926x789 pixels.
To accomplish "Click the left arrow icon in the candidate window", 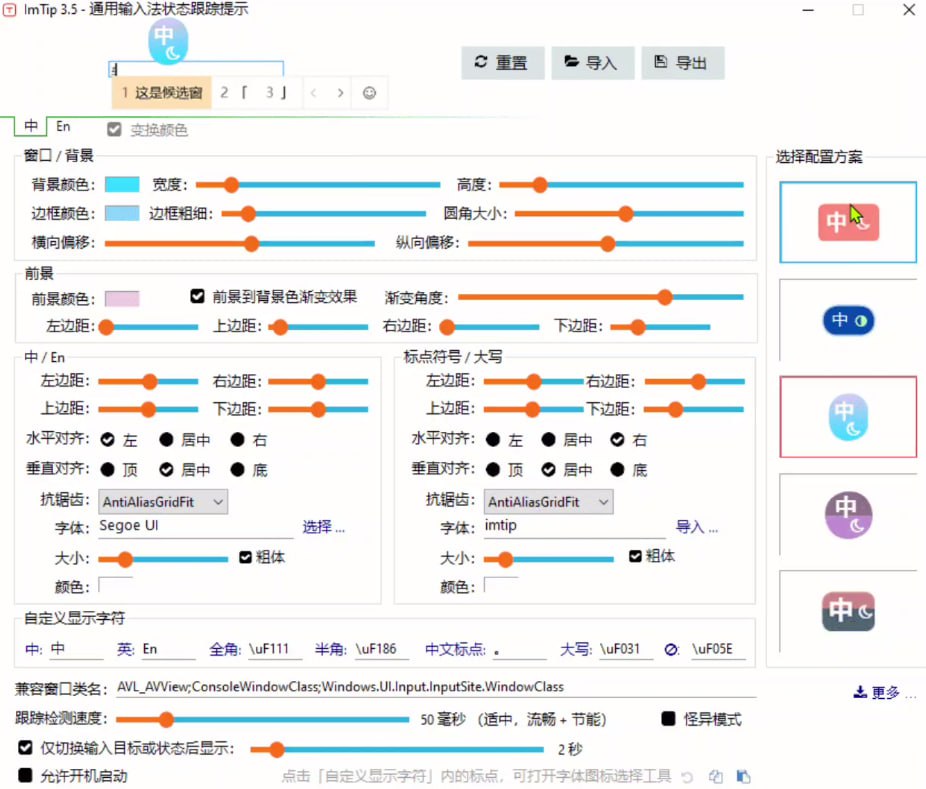I will [313, 92].
